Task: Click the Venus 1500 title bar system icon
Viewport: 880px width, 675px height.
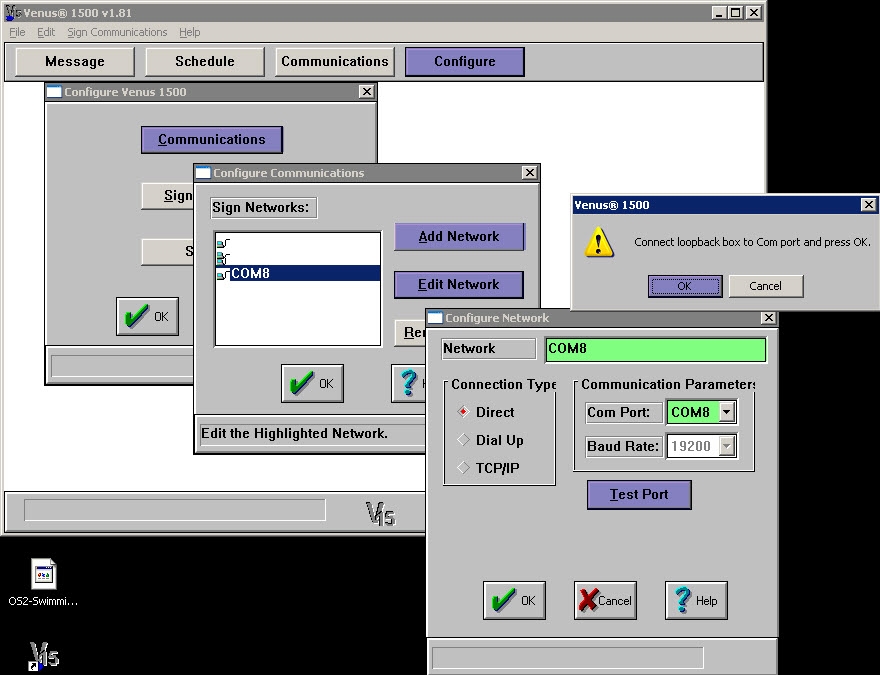Action: click(13, 13)
